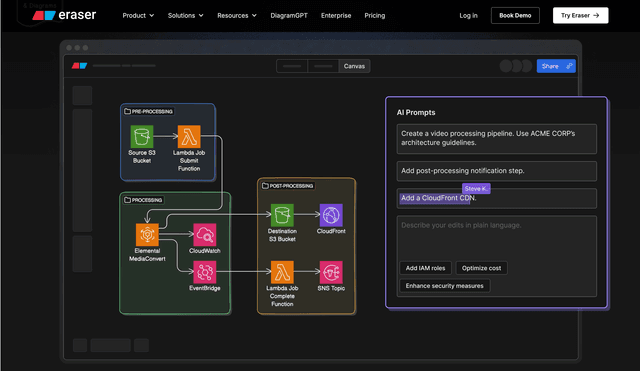640x371 pixels.
Task: Select the Lambda Job Submit Function icon
Action: (189, 136)
